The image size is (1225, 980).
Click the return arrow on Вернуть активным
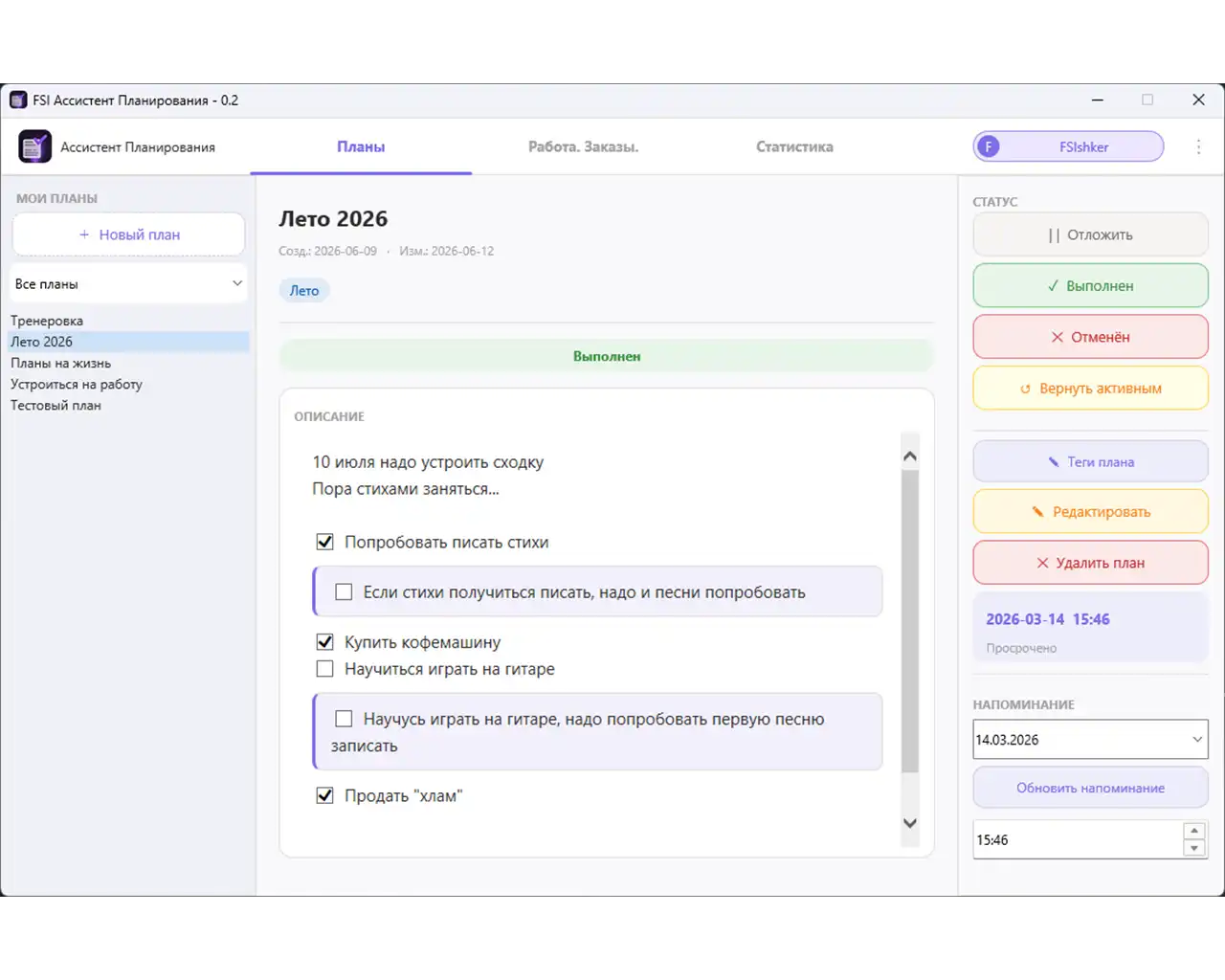(x=1025, y=389)
